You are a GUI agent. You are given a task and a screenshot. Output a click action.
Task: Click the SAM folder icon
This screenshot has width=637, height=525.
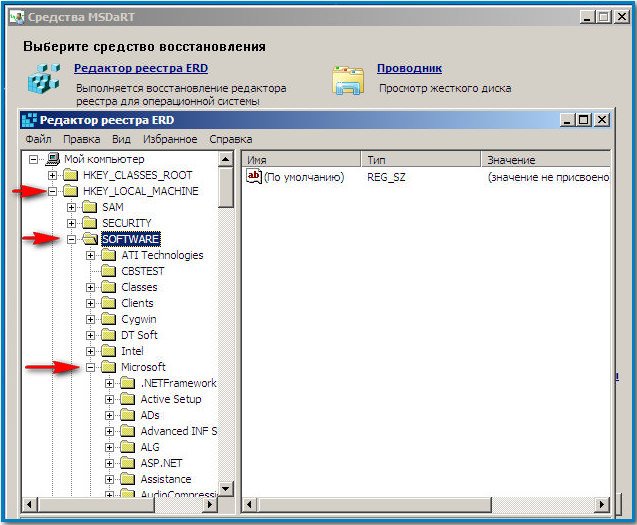point(89,207)
